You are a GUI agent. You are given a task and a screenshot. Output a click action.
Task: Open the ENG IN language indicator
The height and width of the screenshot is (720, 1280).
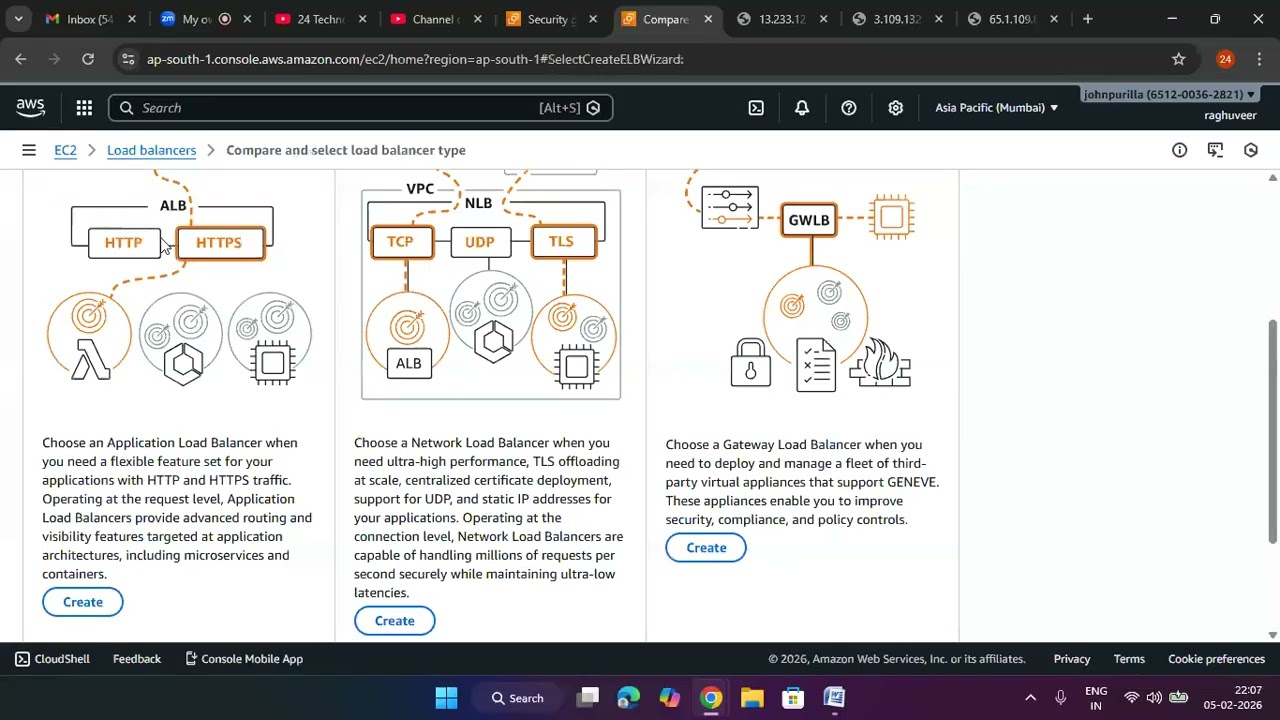(x=1096, y=698)
